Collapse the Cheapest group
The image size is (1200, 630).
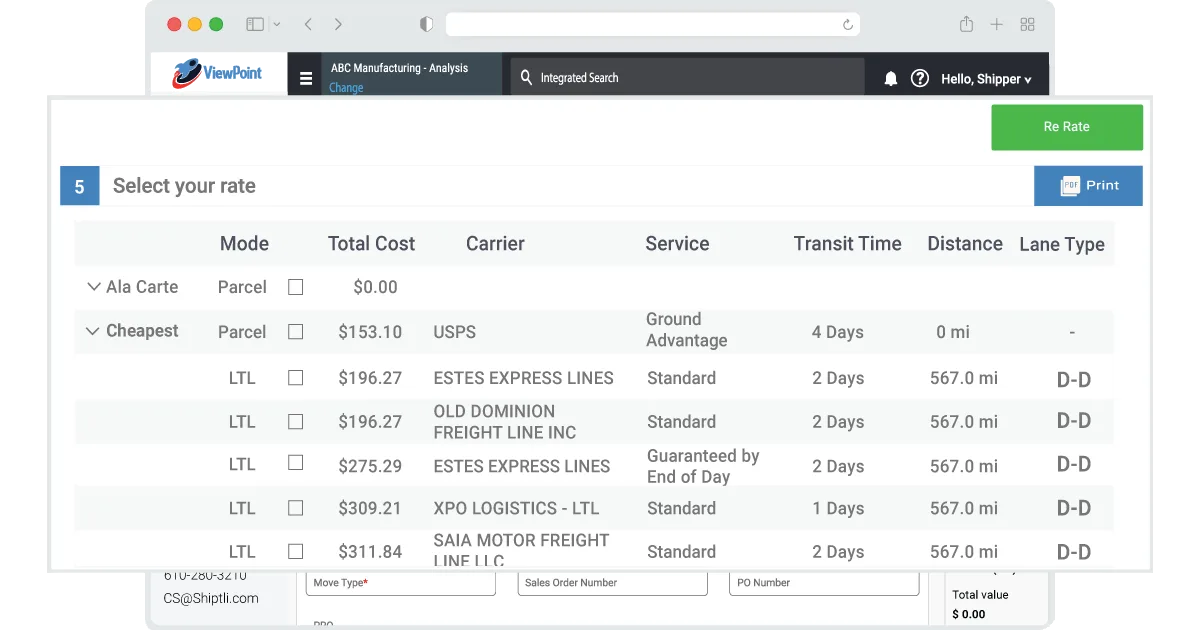(92, 331)
